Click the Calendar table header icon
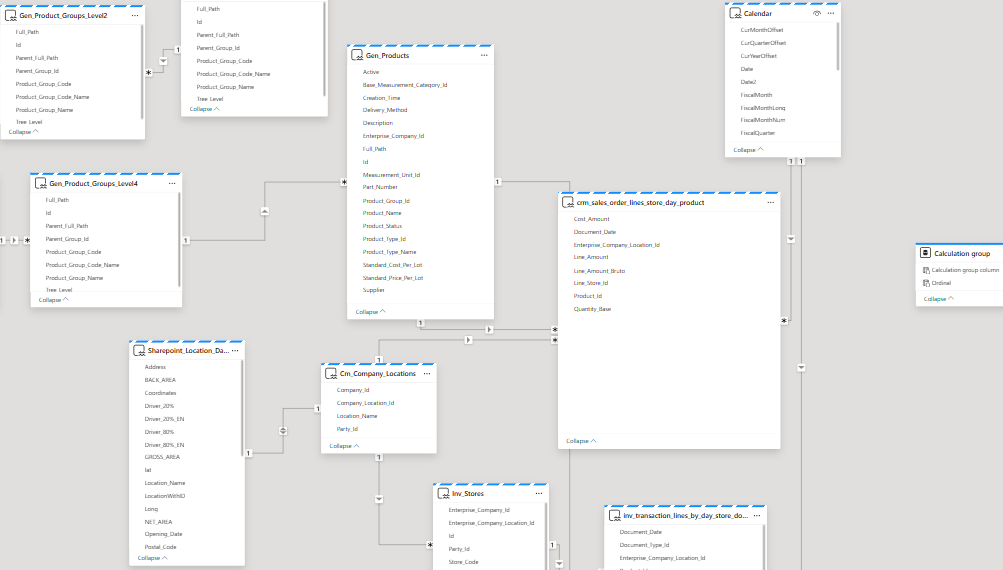Screen dimensions: 1003x570 [x=736, y=13]
